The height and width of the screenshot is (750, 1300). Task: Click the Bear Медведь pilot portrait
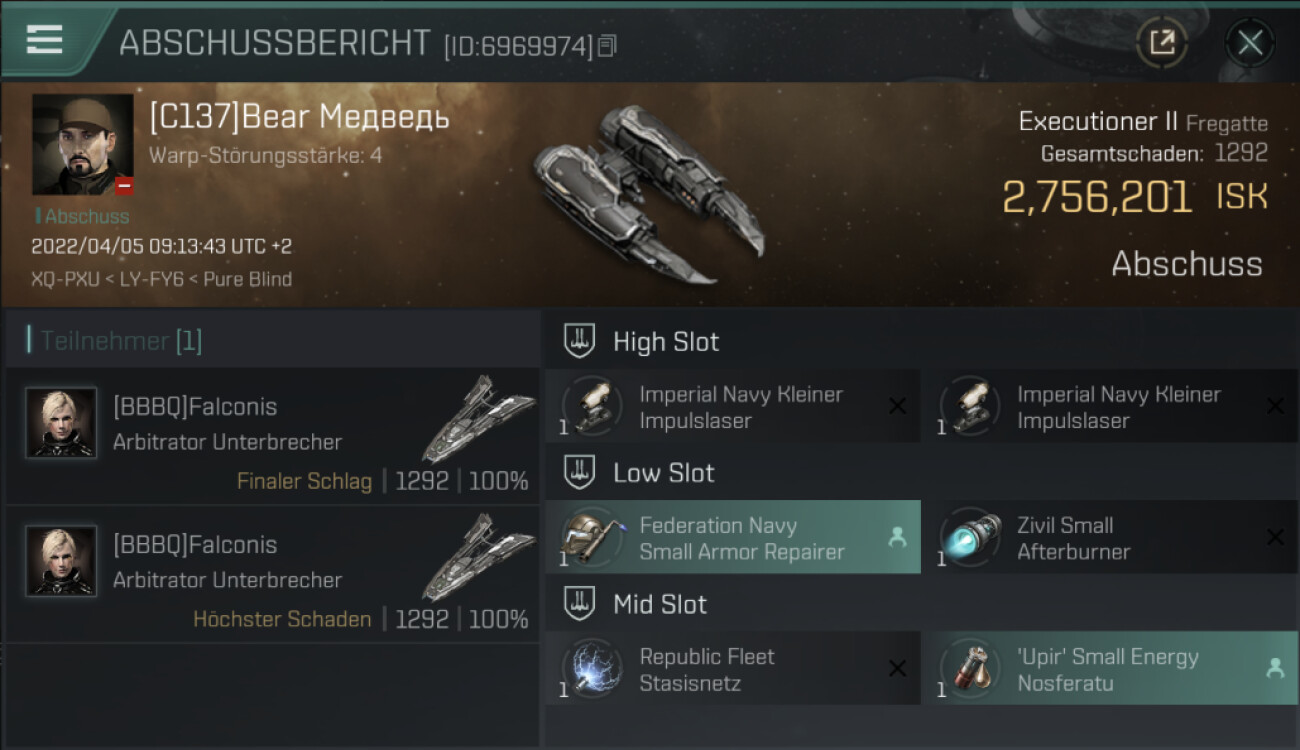point(82,144)
